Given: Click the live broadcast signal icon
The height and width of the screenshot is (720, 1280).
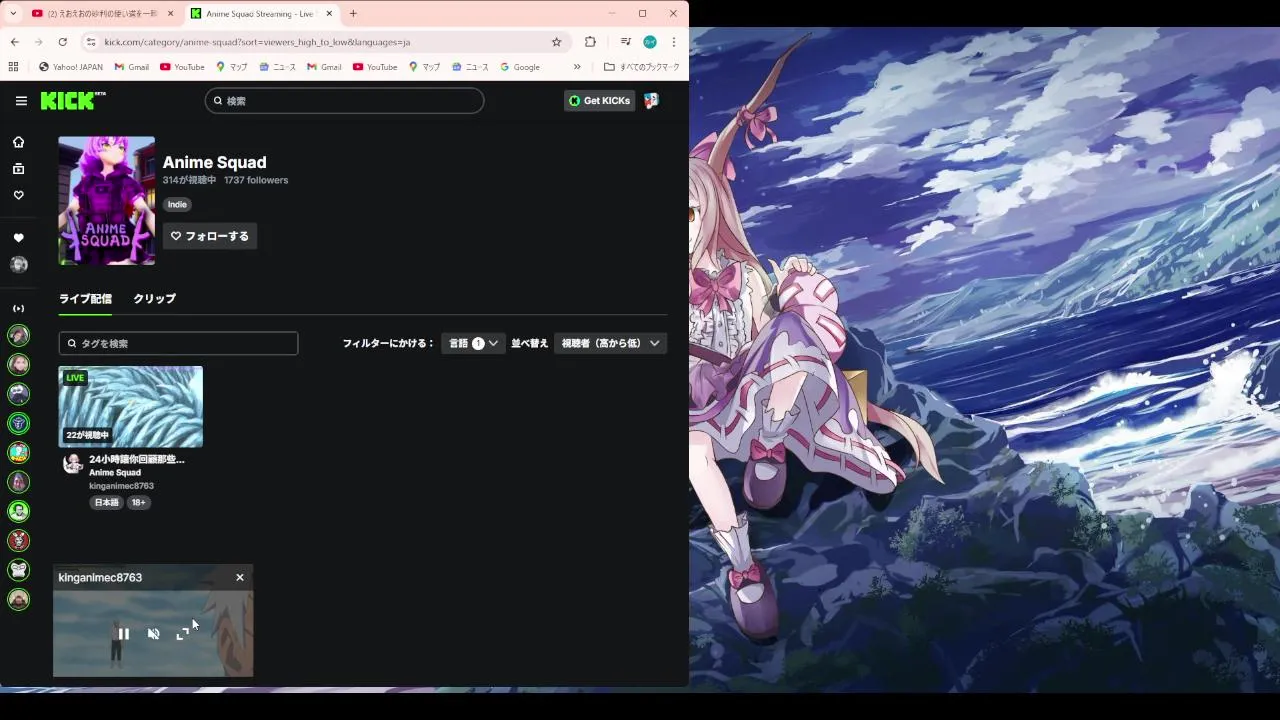Looking at the screenshot, I should (18, 308).
